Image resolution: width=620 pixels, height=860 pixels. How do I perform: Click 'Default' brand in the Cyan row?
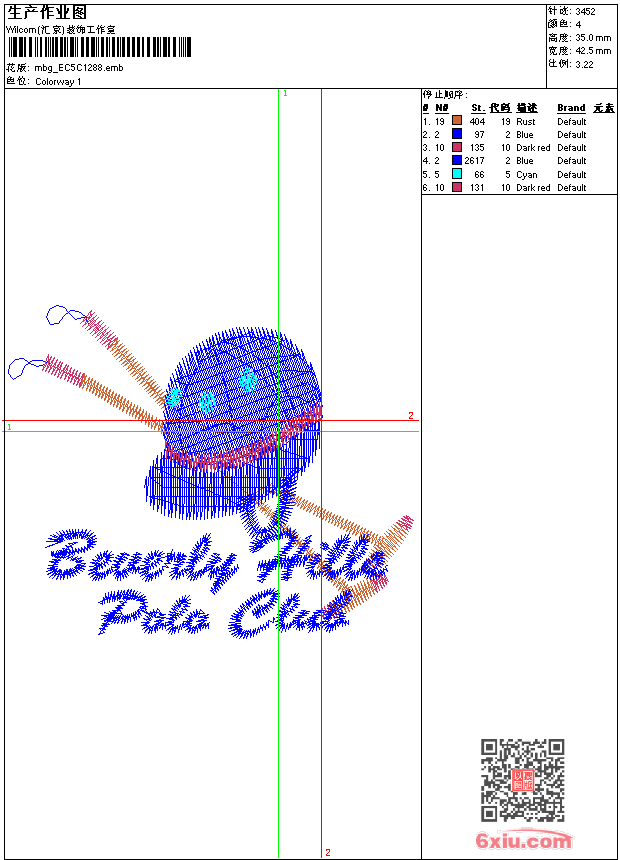pyautogui.click(x=572, y=174)
